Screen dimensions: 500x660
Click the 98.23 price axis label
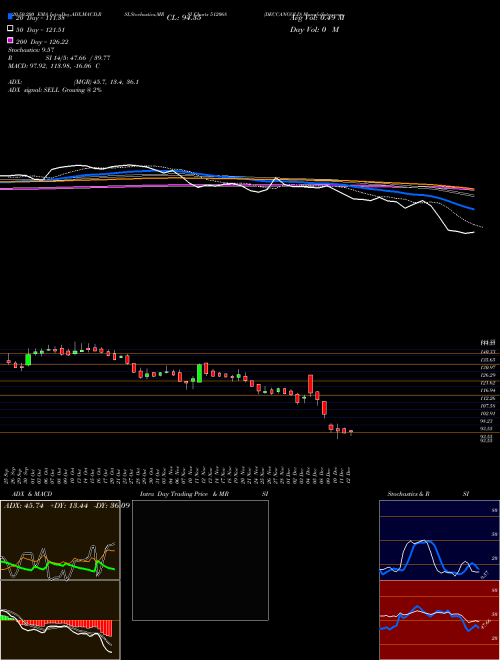coord(489,421)
